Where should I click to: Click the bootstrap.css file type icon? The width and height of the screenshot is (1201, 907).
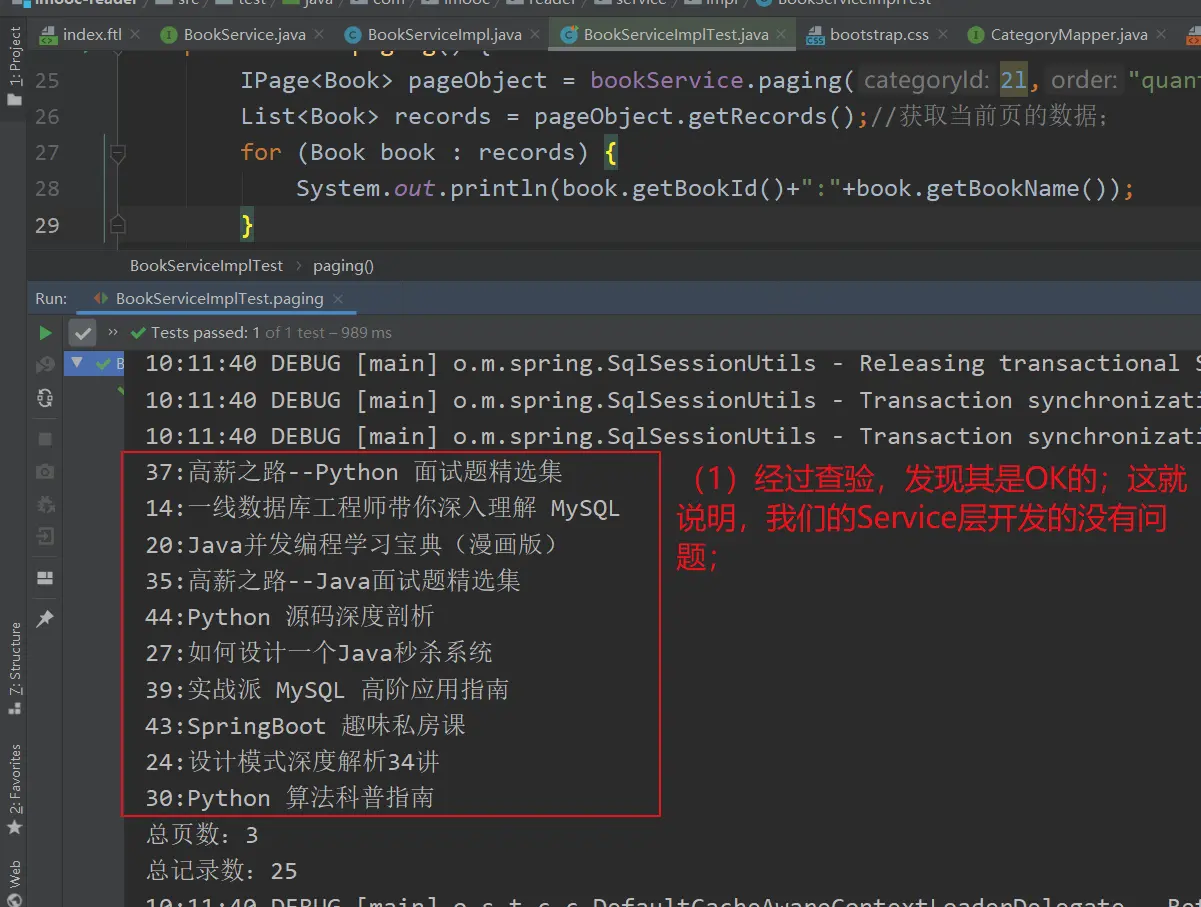point(814,35)
